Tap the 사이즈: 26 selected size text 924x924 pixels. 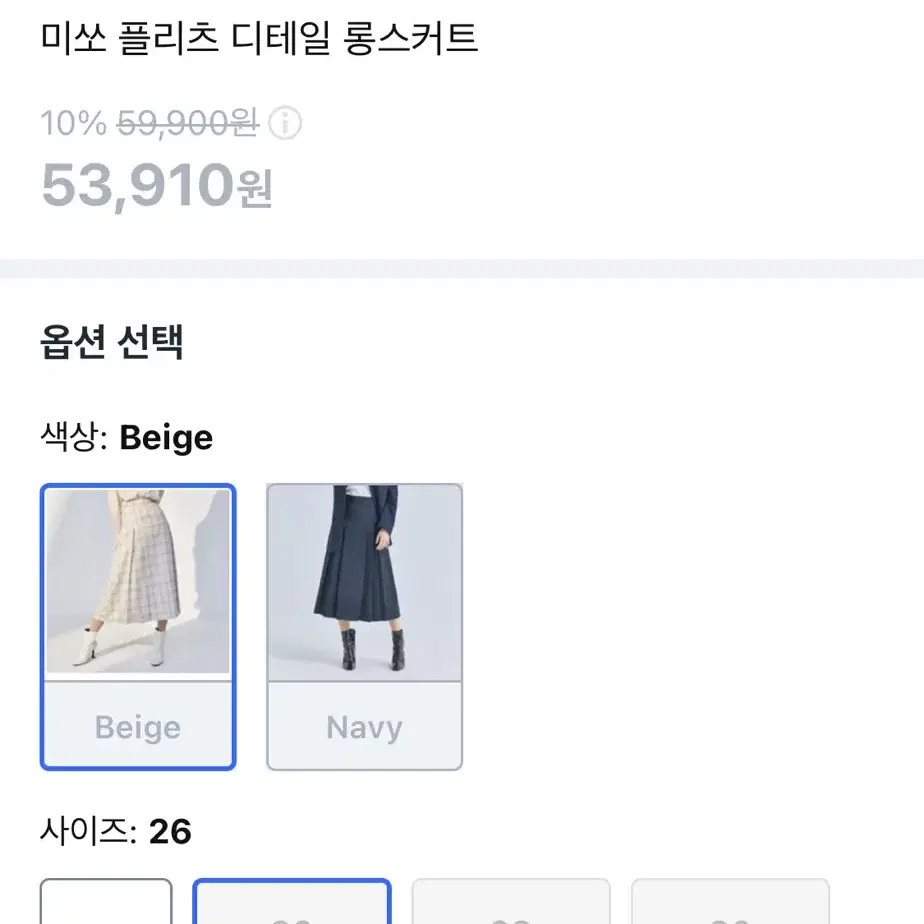point(116,831)
